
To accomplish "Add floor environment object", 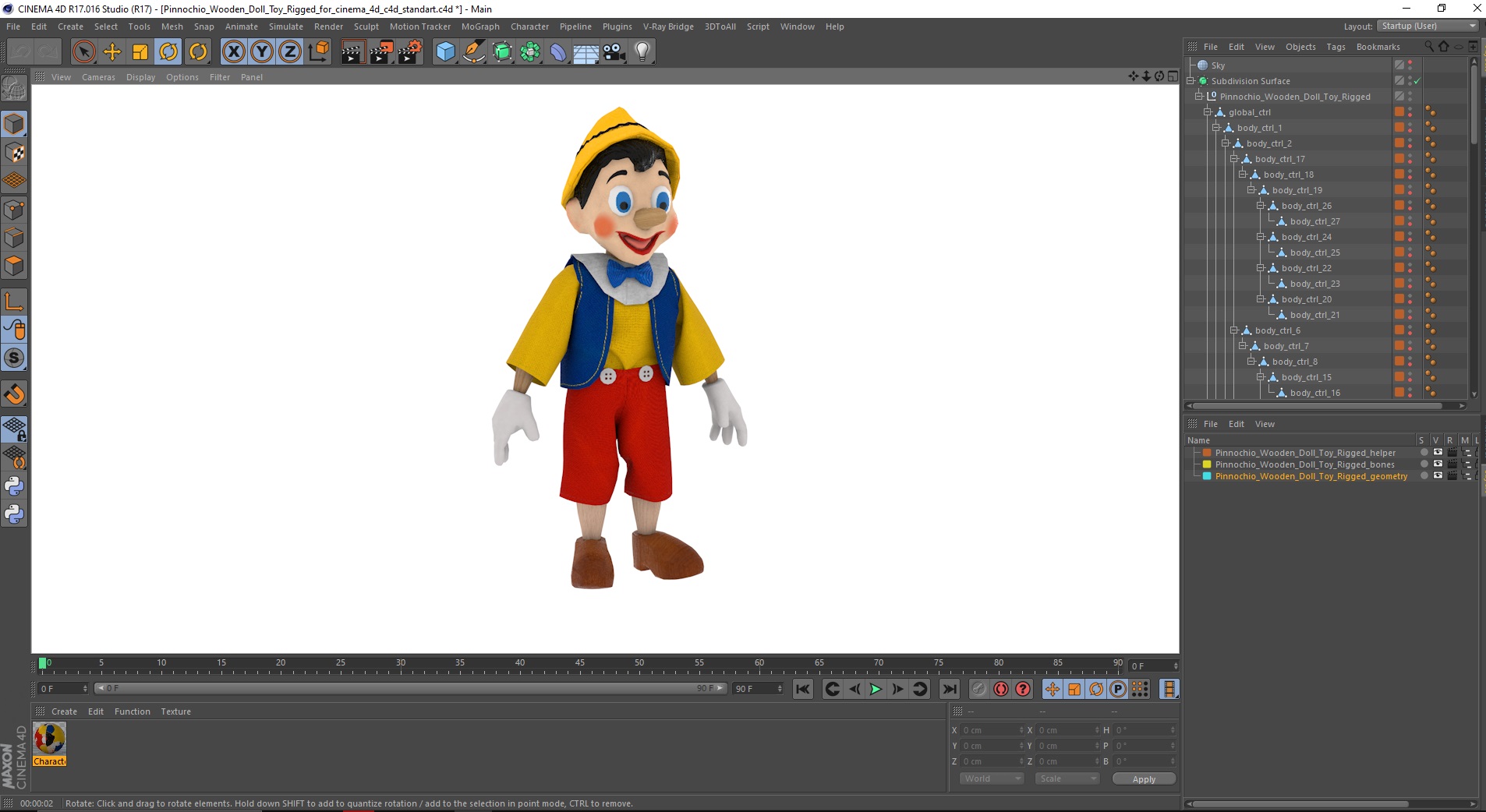I will pyautogui.click(x=586, y=52).
